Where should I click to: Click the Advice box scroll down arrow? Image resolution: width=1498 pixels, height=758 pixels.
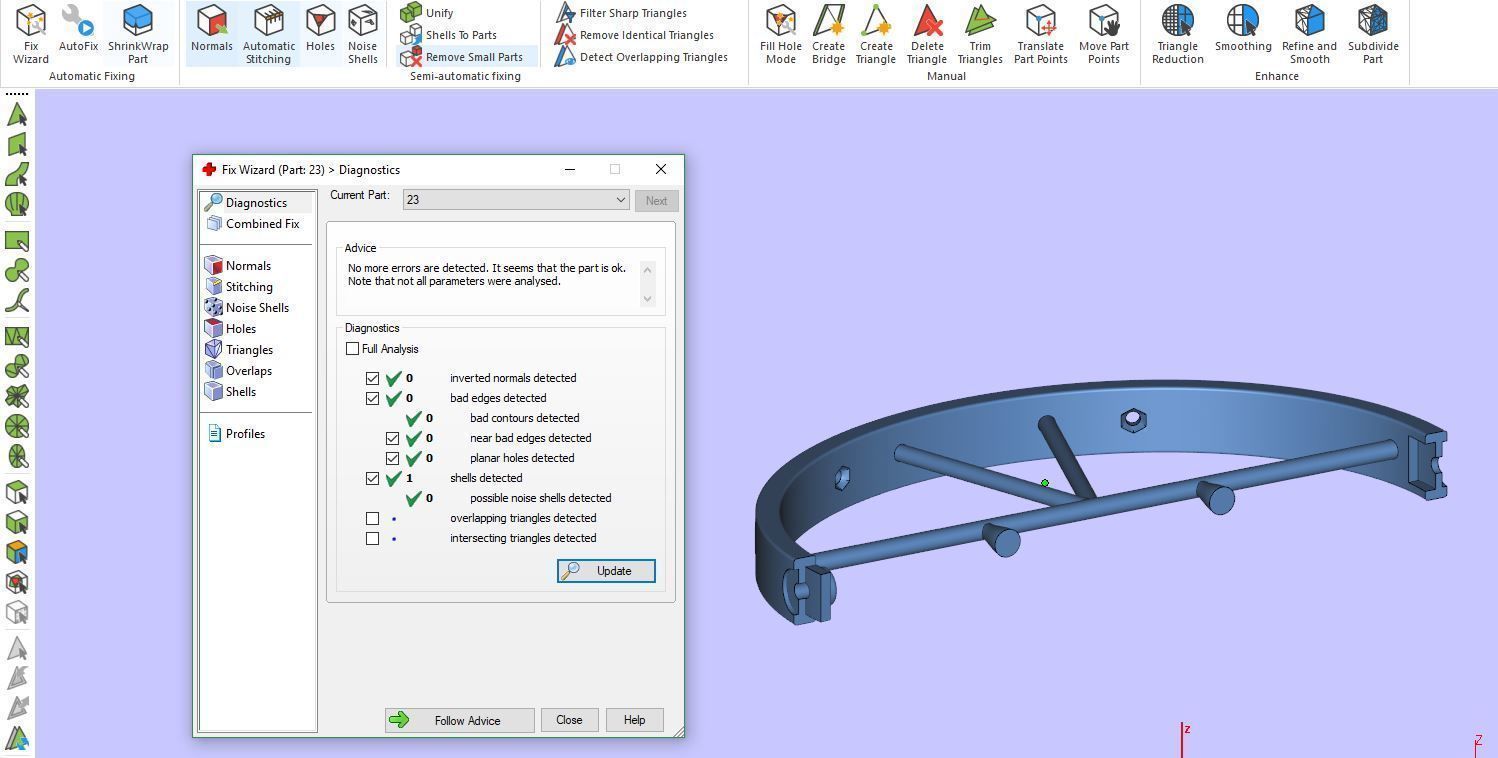(647, 298)
